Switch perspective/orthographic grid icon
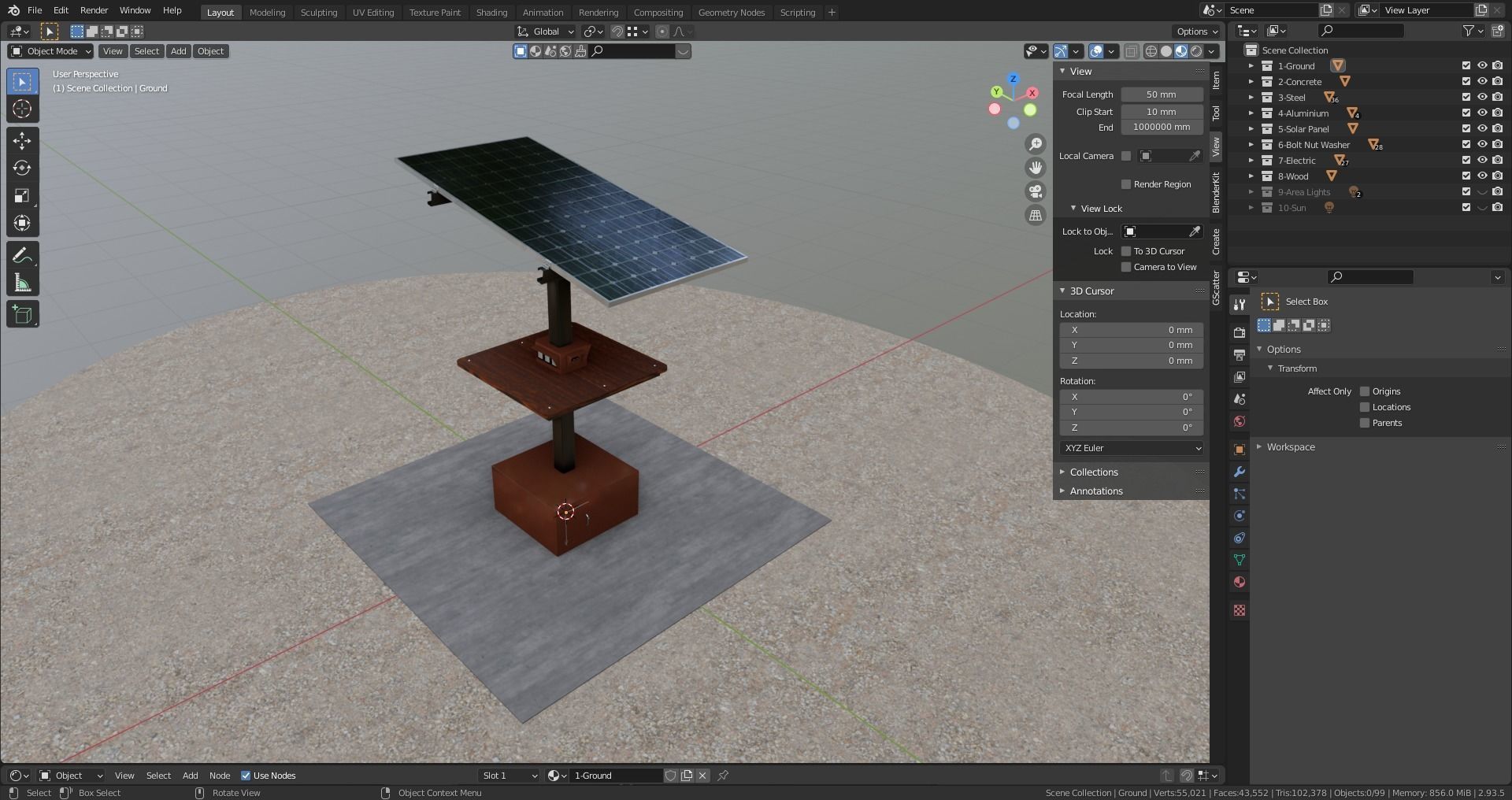1512x800 pixels. coord(1036,215)
